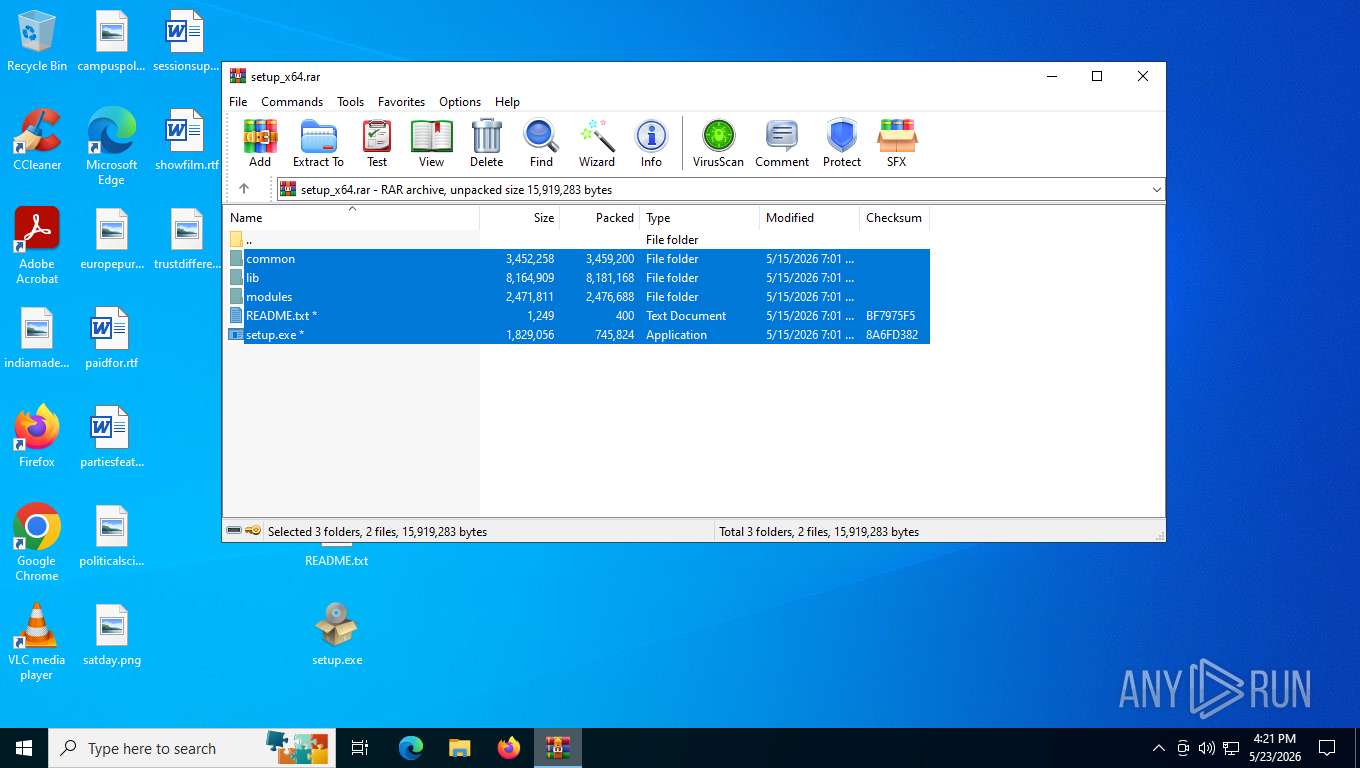The width and height of the screenshot is (1360, 768).
Task: Sort by the Checksum column header
Action: click(894, 218)
